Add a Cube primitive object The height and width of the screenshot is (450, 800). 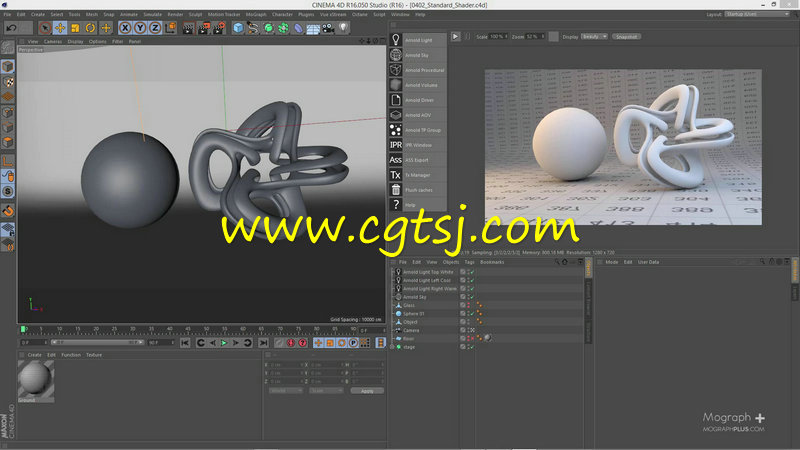(x=238, y=28)
